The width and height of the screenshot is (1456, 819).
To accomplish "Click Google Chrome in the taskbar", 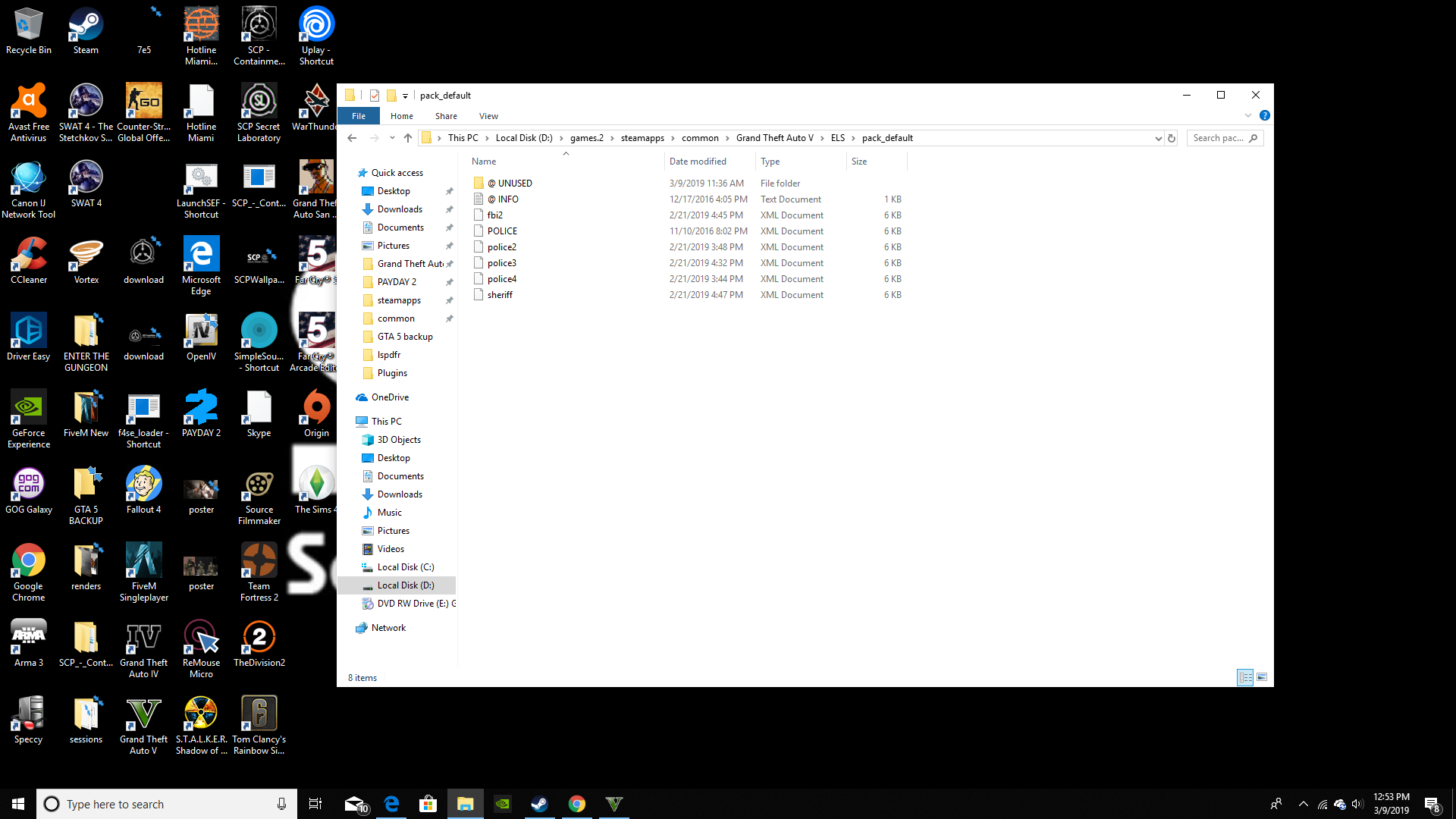I will (577, 804).
